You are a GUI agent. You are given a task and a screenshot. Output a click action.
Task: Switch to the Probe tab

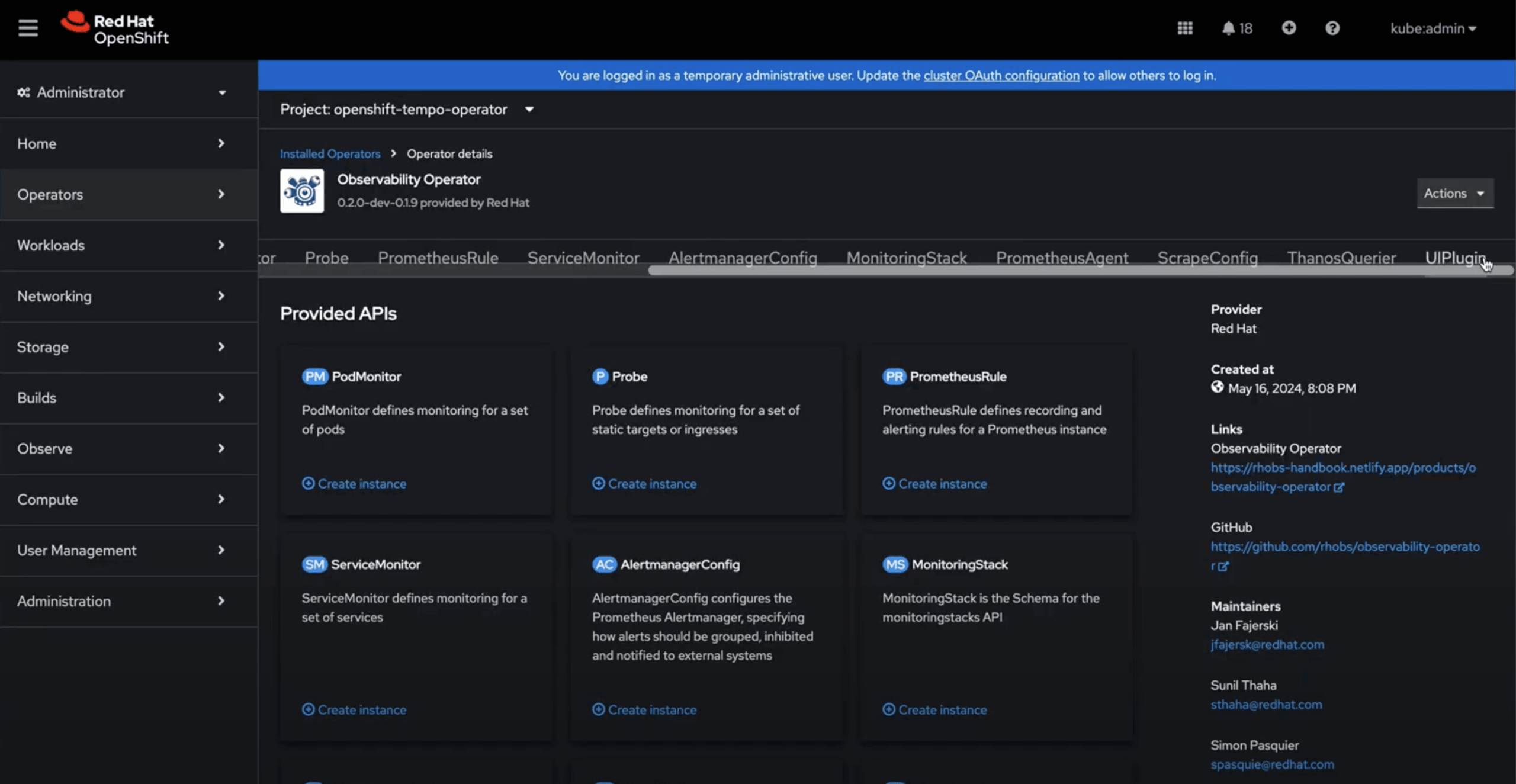(326, 258)
